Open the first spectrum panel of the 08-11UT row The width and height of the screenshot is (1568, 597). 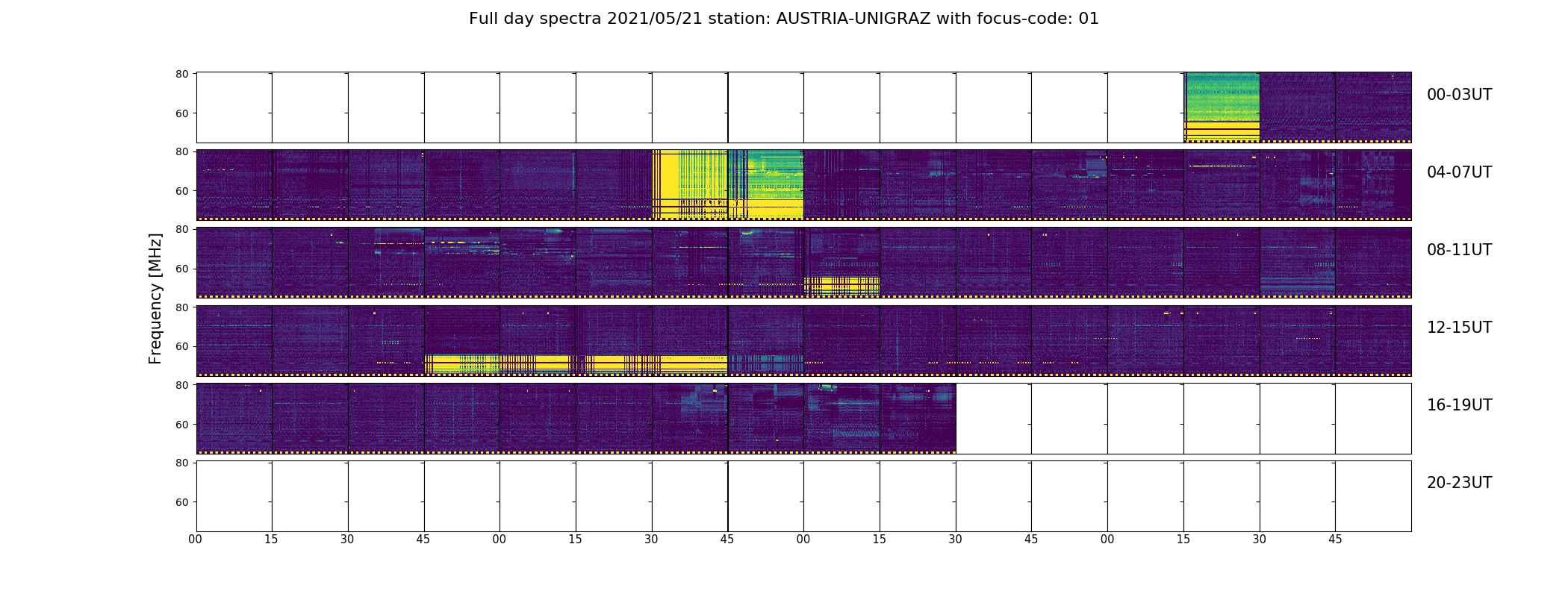point(234,263)
